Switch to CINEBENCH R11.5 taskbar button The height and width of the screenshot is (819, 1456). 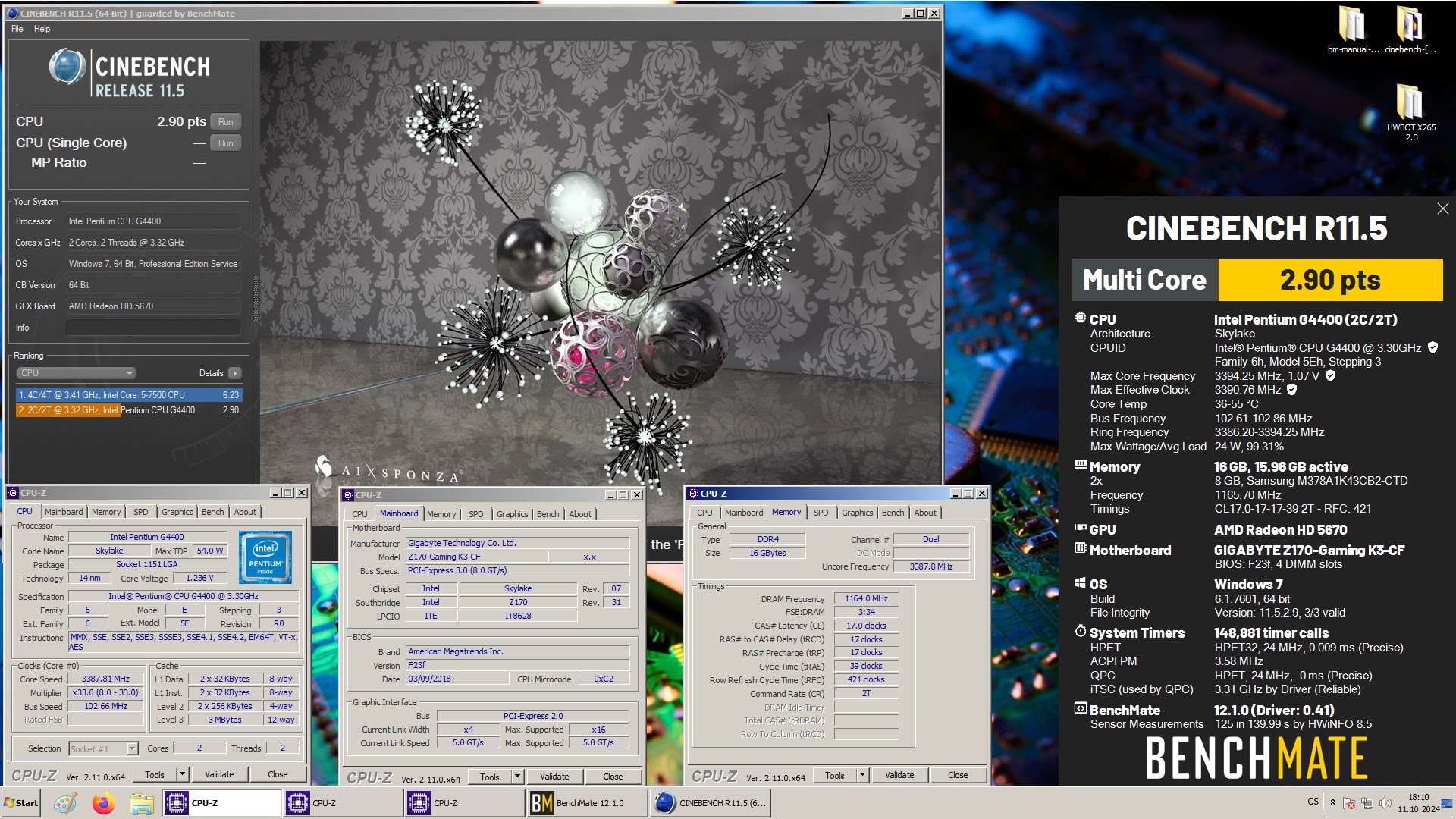(x=711, y=803)
